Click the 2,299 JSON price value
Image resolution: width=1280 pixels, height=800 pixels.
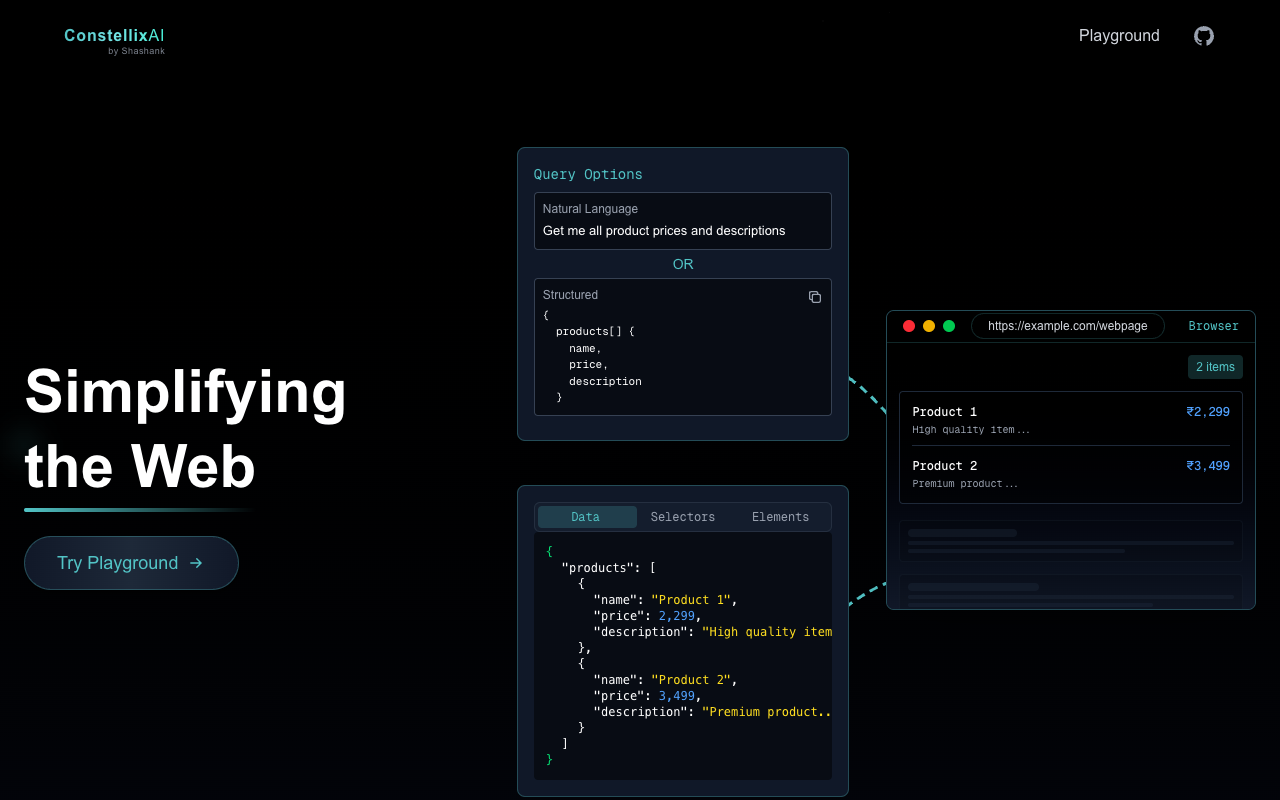(676, 616)
